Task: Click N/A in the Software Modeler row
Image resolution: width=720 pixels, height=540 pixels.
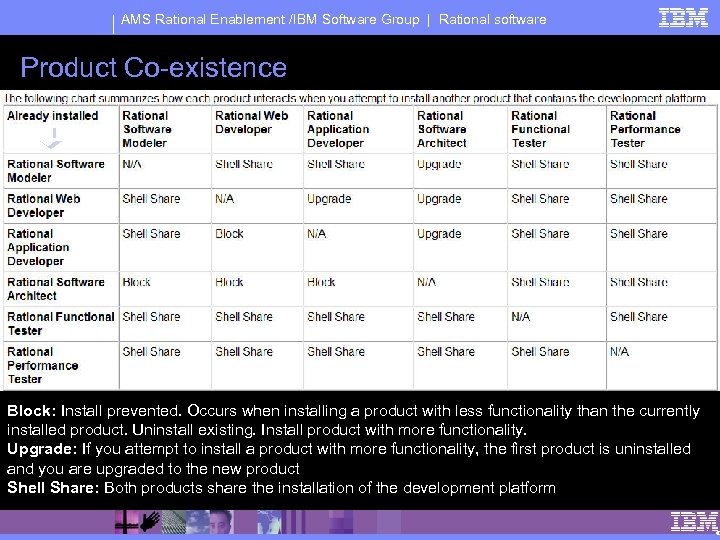Action: pos(132,164)
